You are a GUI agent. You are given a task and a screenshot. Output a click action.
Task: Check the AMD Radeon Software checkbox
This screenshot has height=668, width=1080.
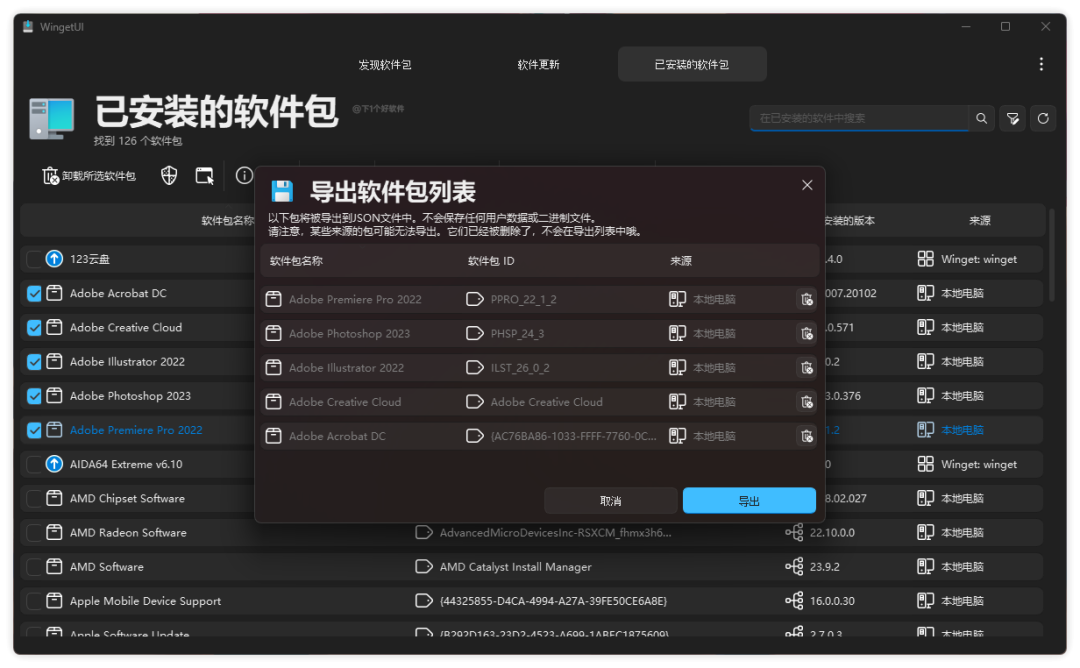point(34,533)
